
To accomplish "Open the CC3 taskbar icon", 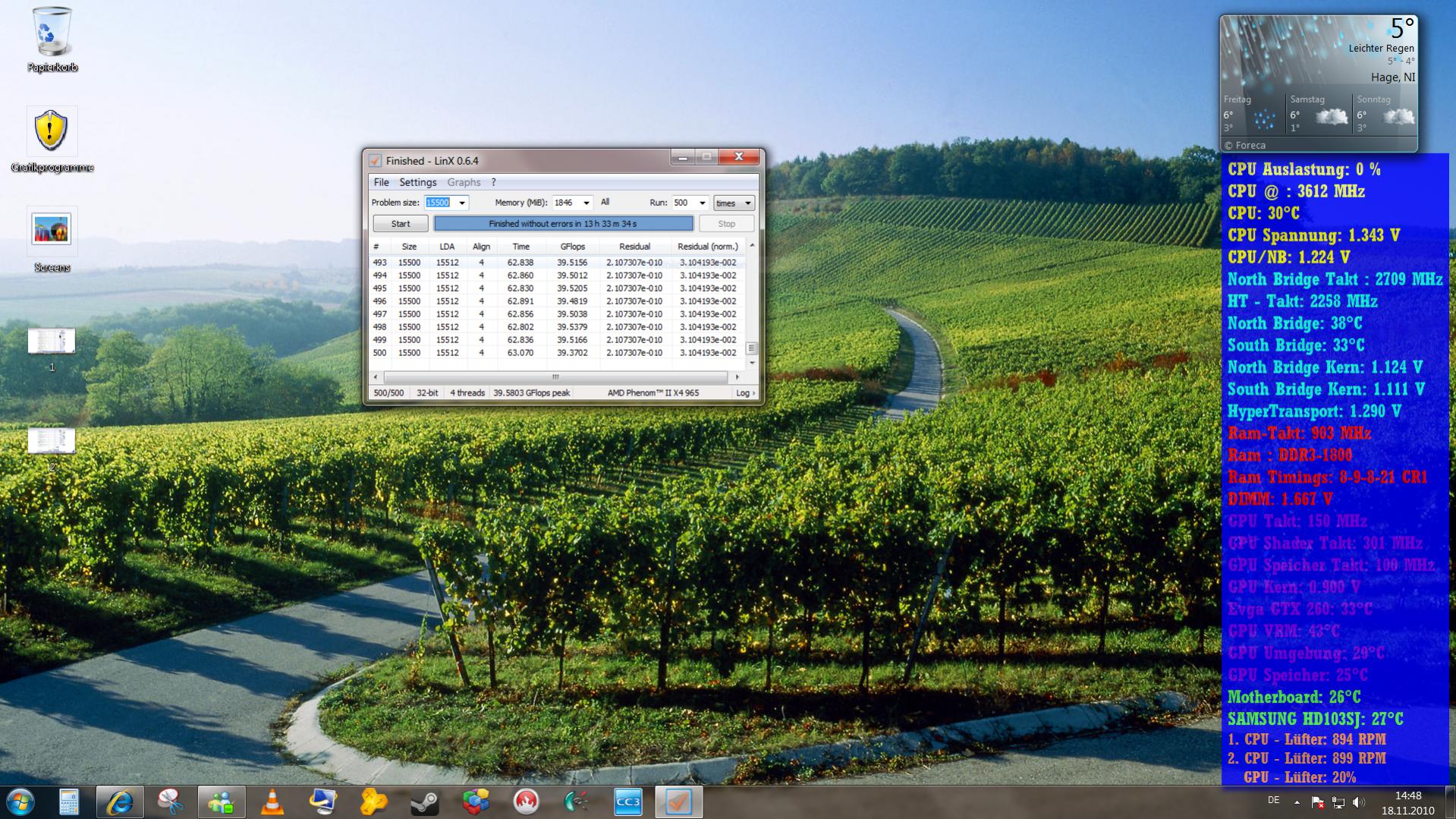I will [x=627, y=802].
